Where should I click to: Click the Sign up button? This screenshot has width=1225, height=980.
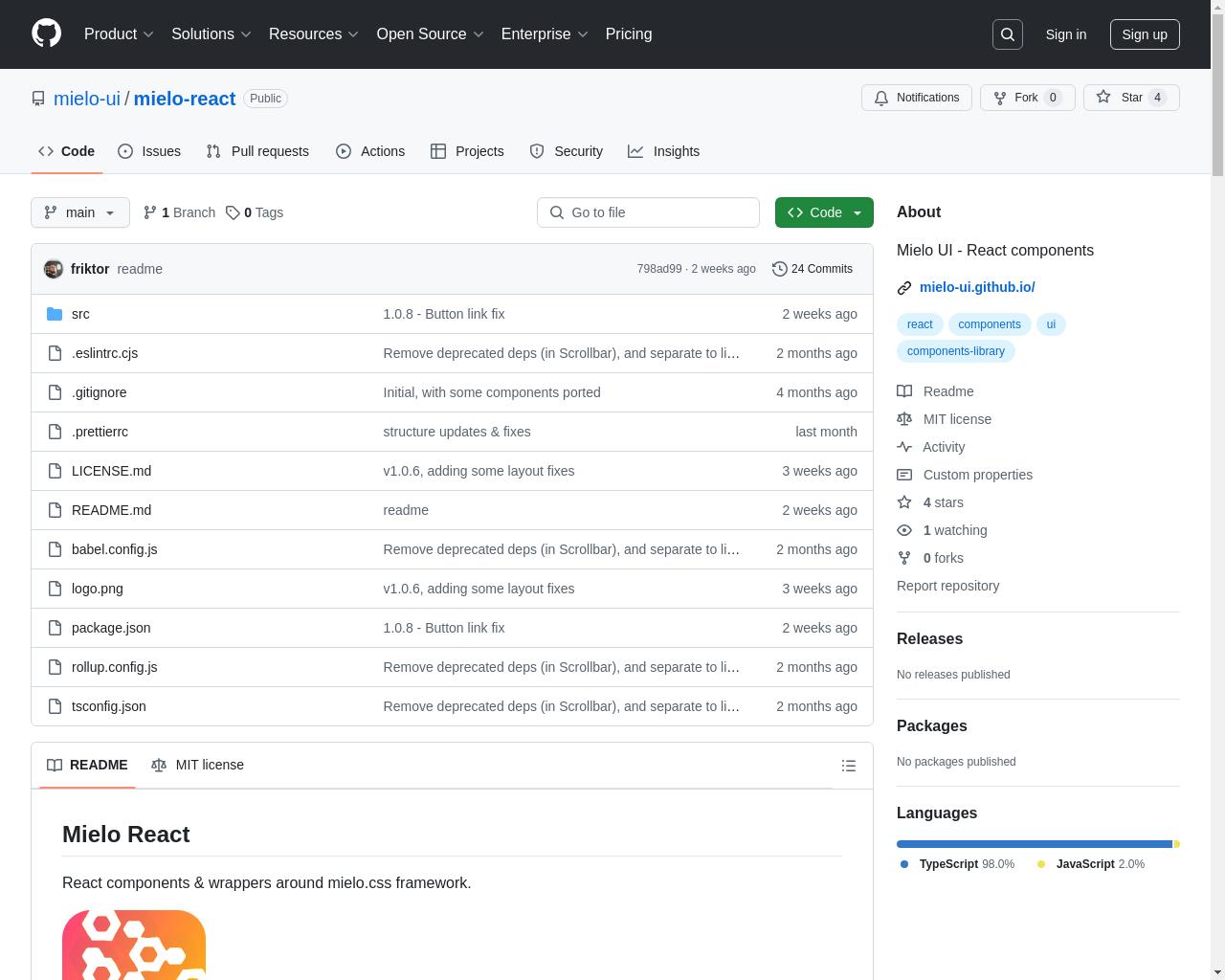1145,34
